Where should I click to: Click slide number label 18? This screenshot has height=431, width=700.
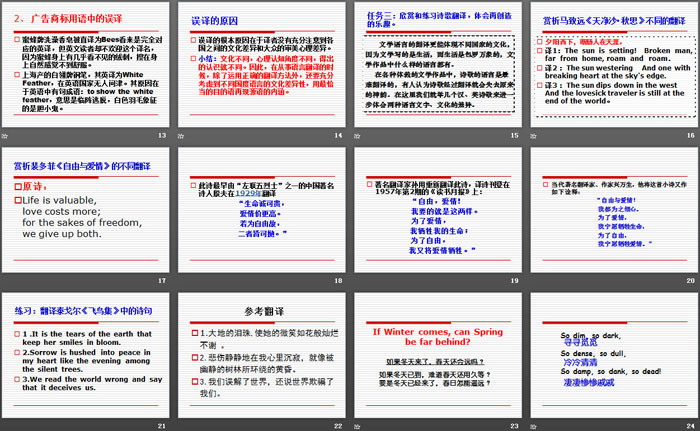(338, 280)
